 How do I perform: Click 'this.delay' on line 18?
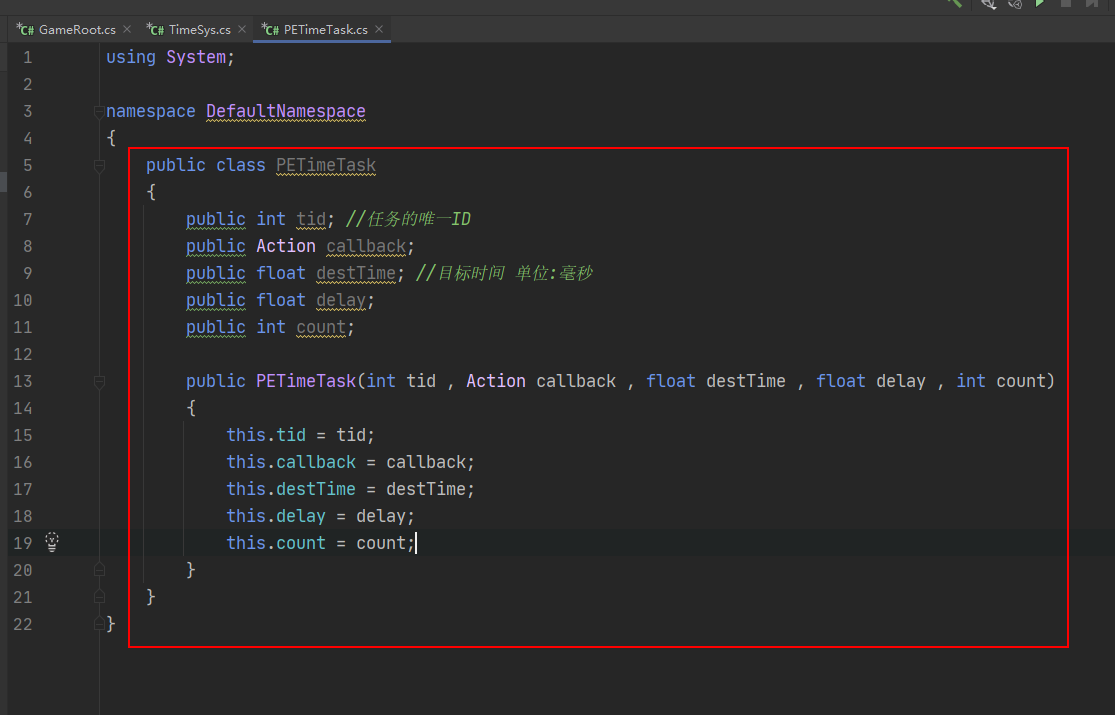[276, 516]
